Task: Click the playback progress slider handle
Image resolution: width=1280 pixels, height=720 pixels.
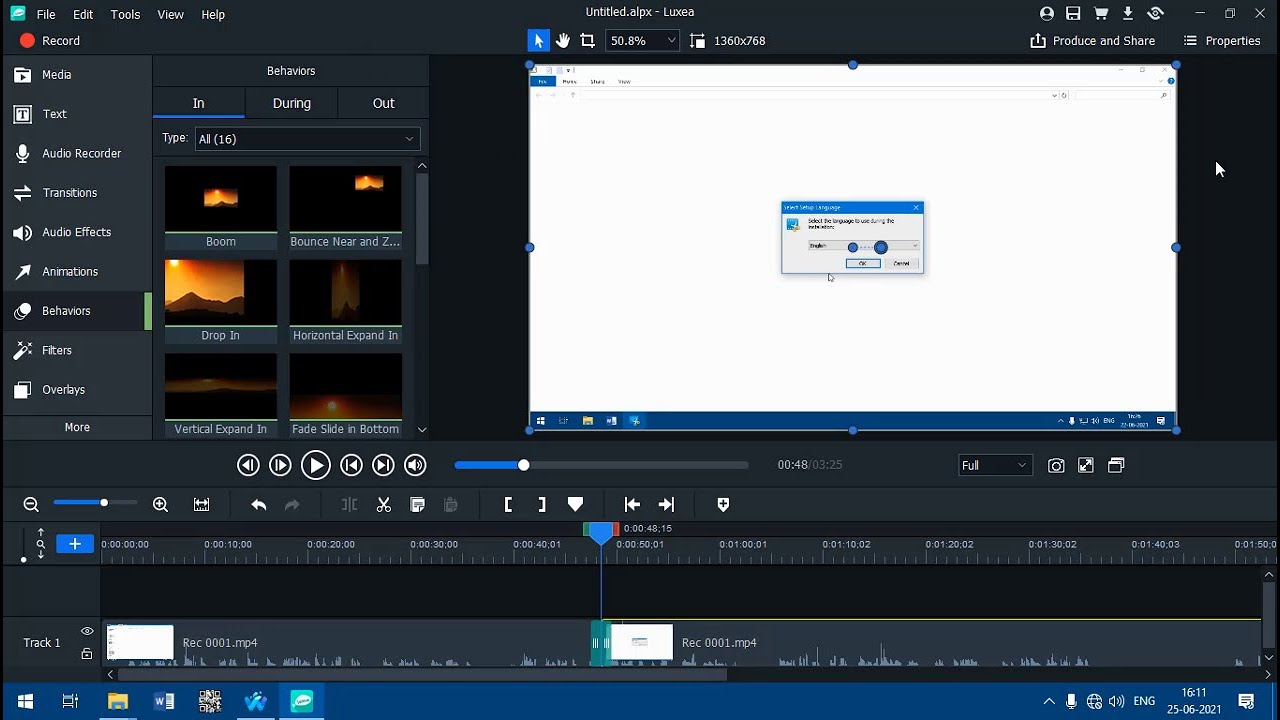Action: click(523, 465)
